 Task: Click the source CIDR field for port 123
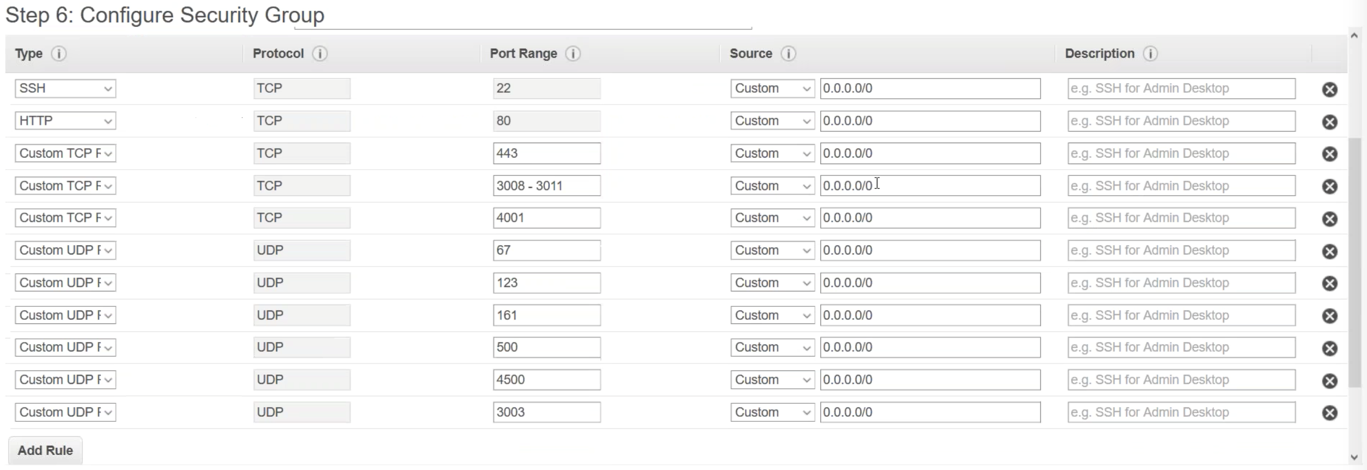coord(930,283)
